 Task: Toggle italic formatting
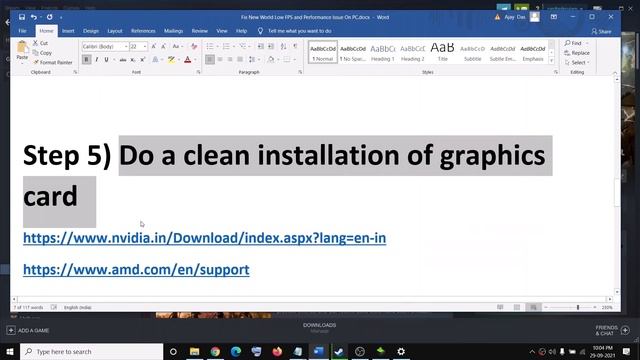click(x=97, y=60)
